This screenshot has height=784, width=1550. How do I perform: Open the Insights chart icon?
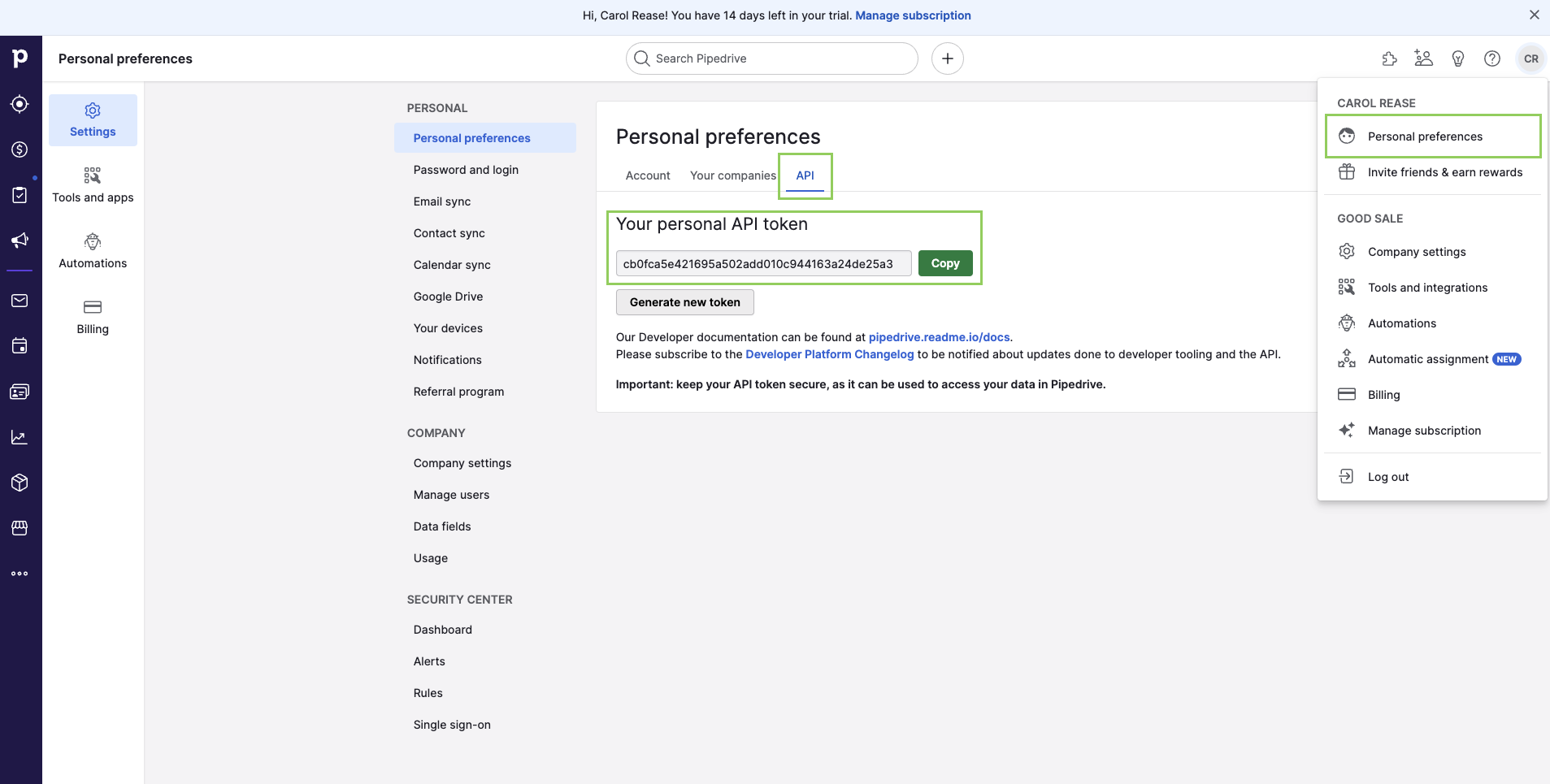pos(20,437)
